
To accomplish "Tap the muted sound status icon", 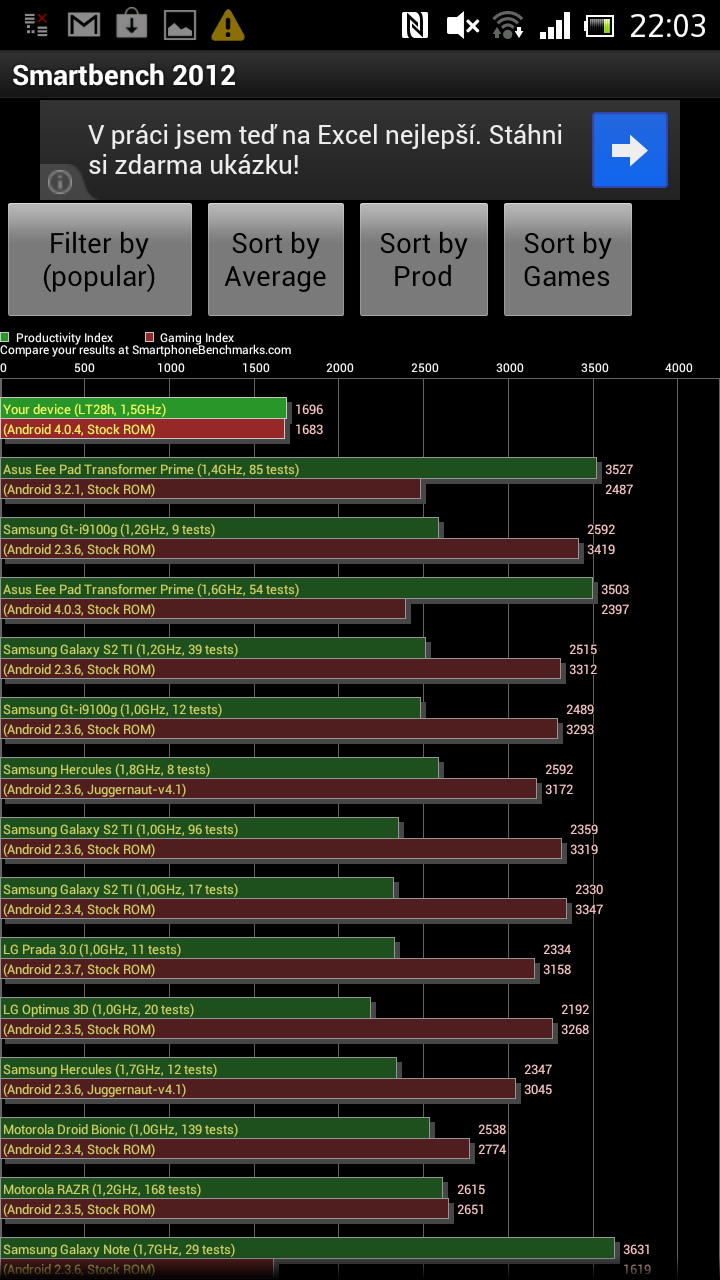I will point(462,25).
